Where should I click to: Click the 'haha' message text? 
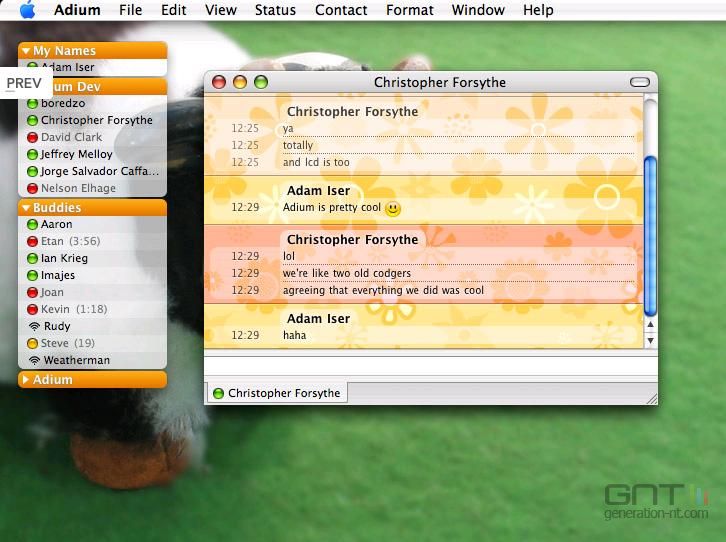[x=294, y=335]
